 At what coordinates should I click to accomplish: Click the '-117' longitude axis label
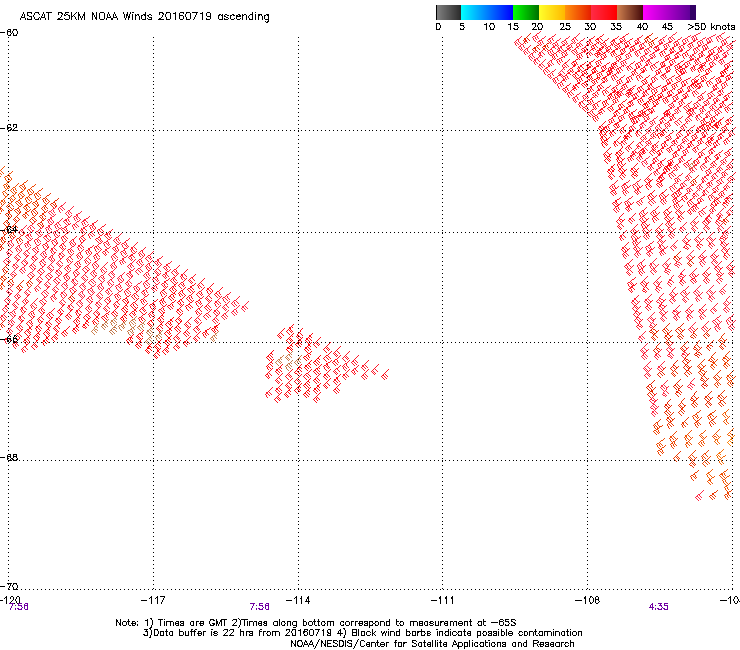(x=153, y=600)
